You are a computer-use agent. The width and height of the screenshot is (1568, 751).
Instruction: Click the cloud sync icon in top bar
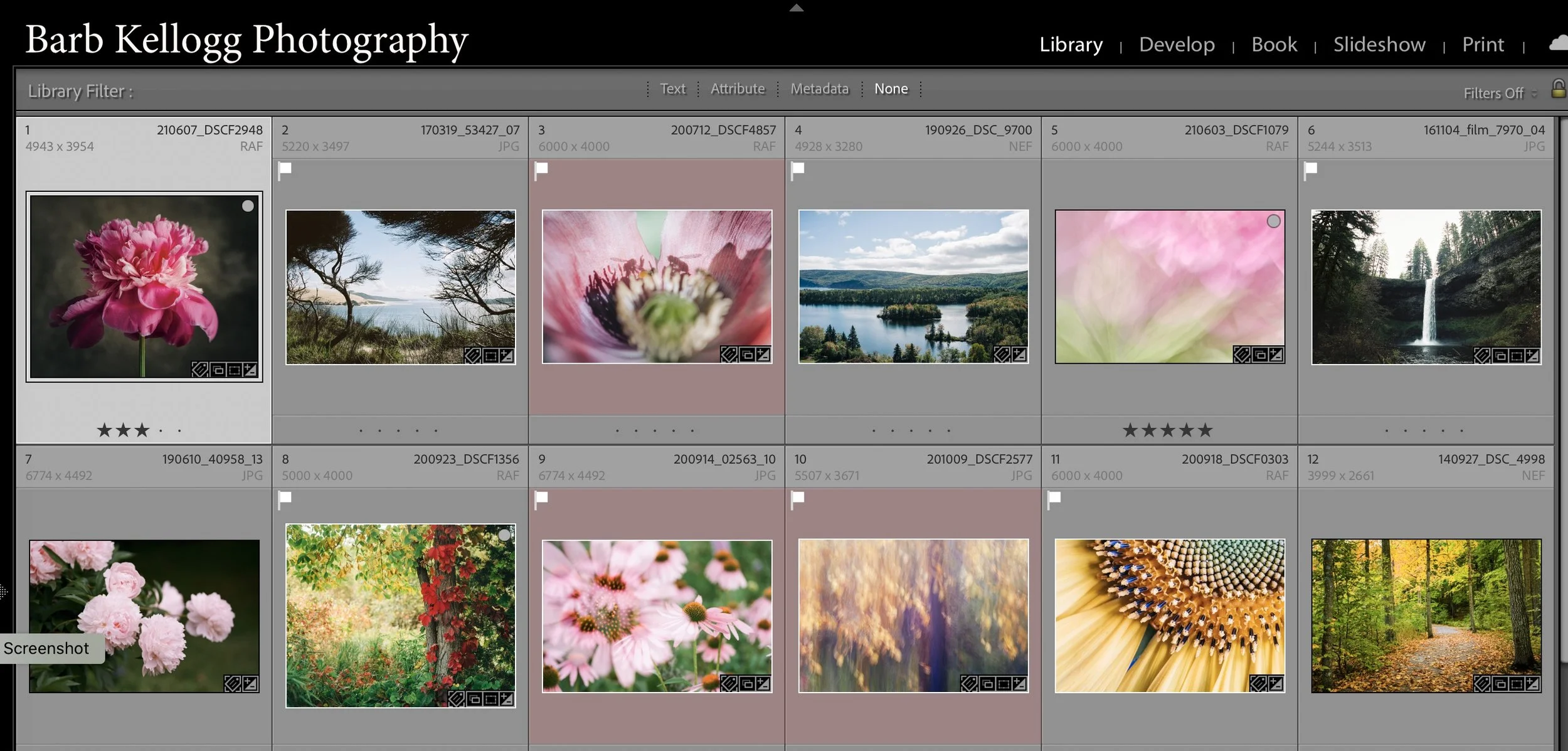pos(1559,43)
